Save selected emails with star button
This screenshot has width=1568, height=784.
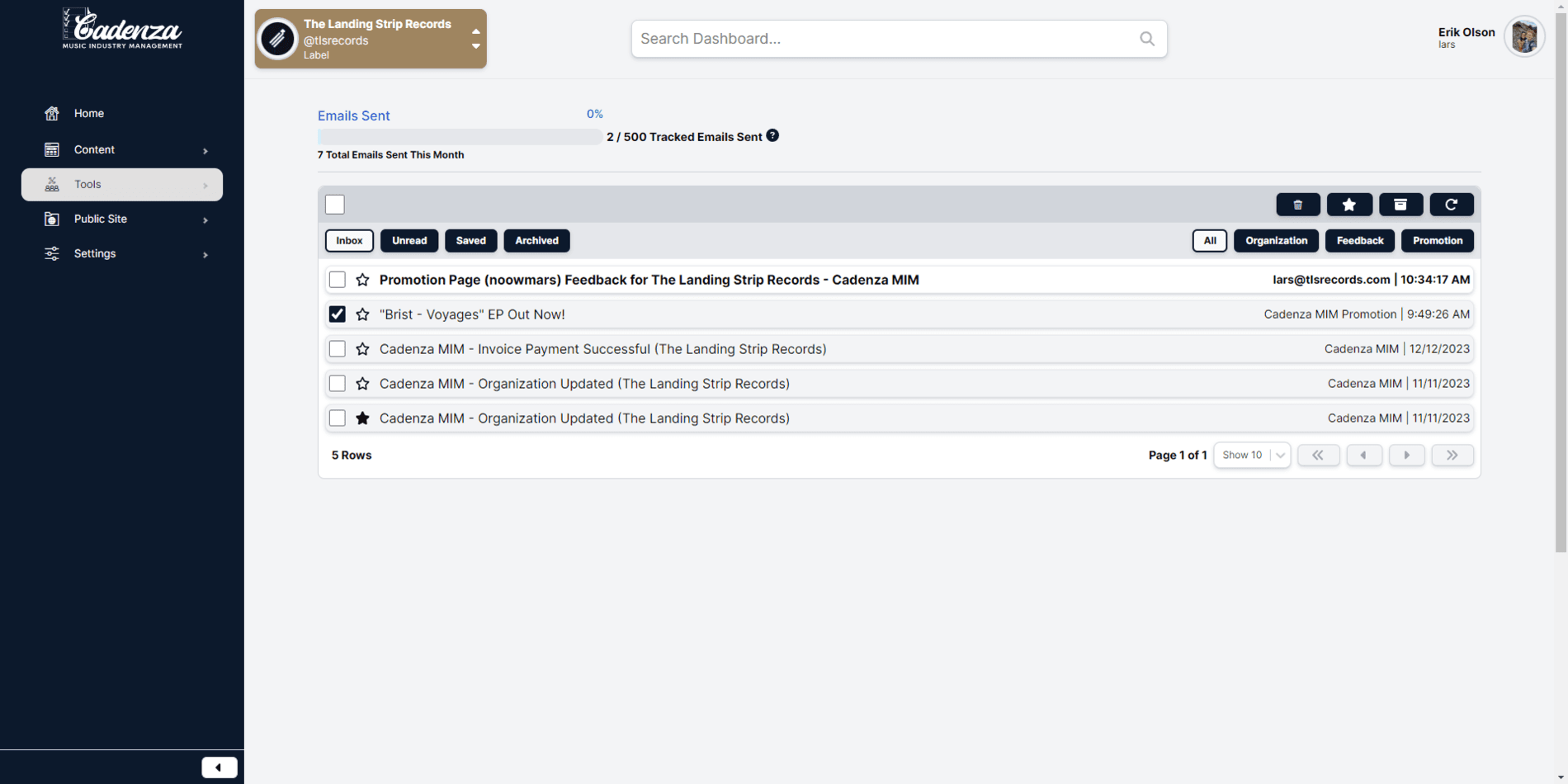coord(1349,205)
